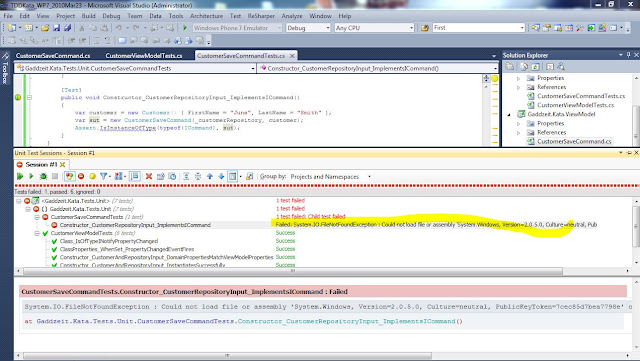Select test ClassProperties_WhenSet_PropertyChangedEventFires
Image resolution: width=640 pixels, height=361 pixels.
(127, 249)
